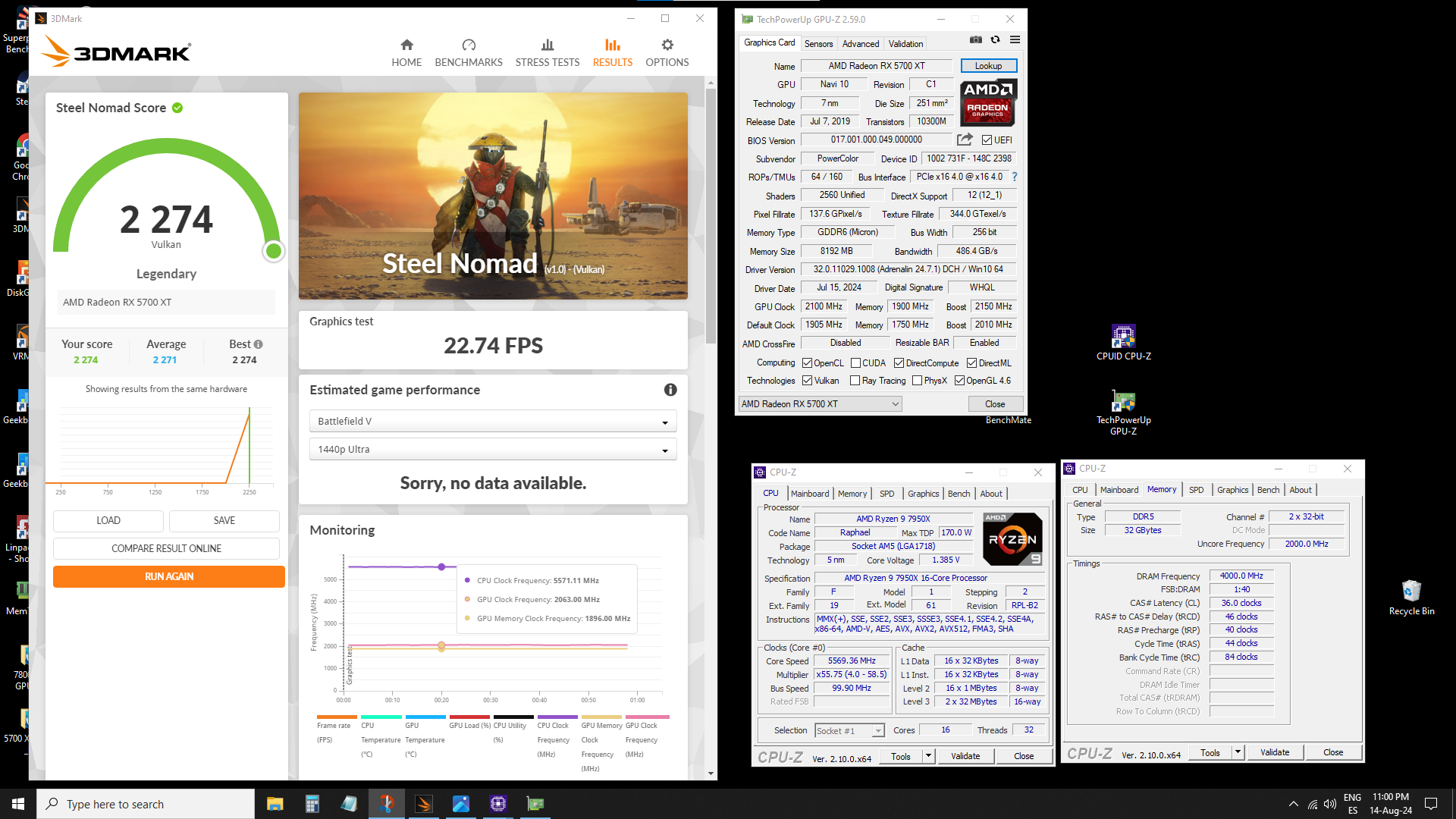Screen dimensions: 1456x819
Task: Open File Explorer from the taskbar
Action: (275, 804)
